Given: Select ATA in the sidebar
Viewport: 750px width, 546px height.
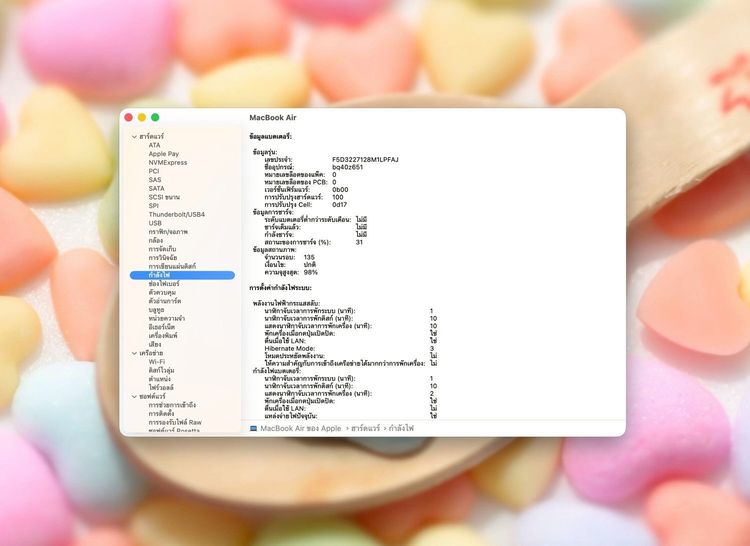Looking at the screenshot, I should [154, 145].
